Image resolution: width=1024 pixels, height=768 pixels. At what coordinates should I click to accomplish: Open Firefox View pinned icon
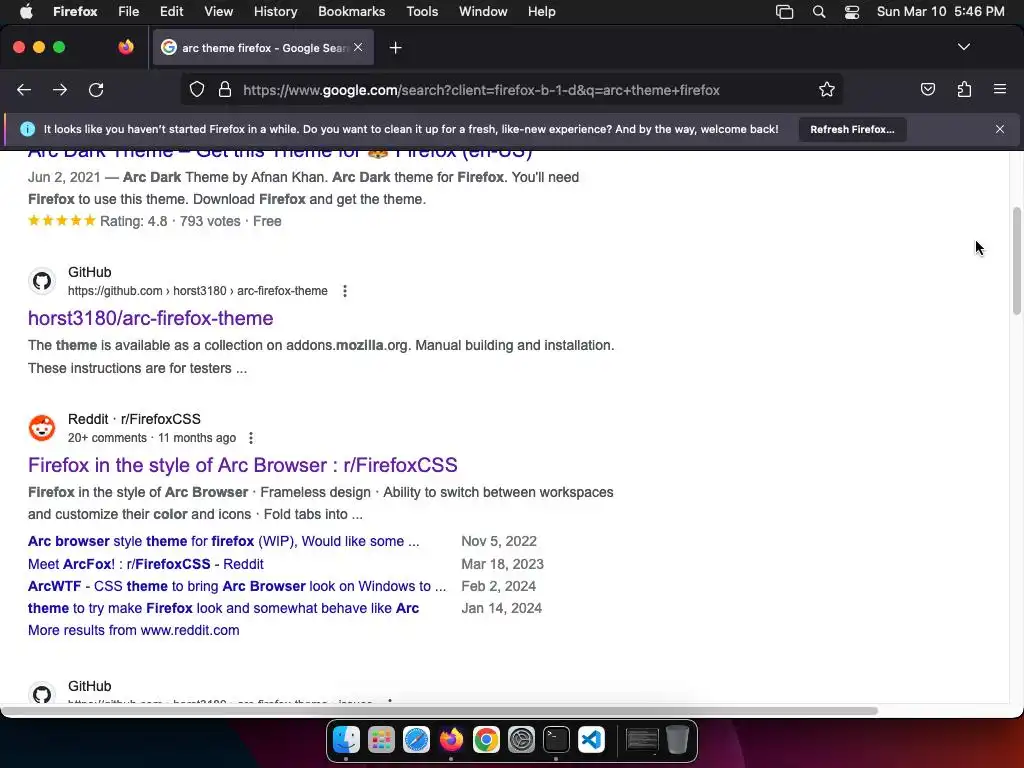[126, 47]
